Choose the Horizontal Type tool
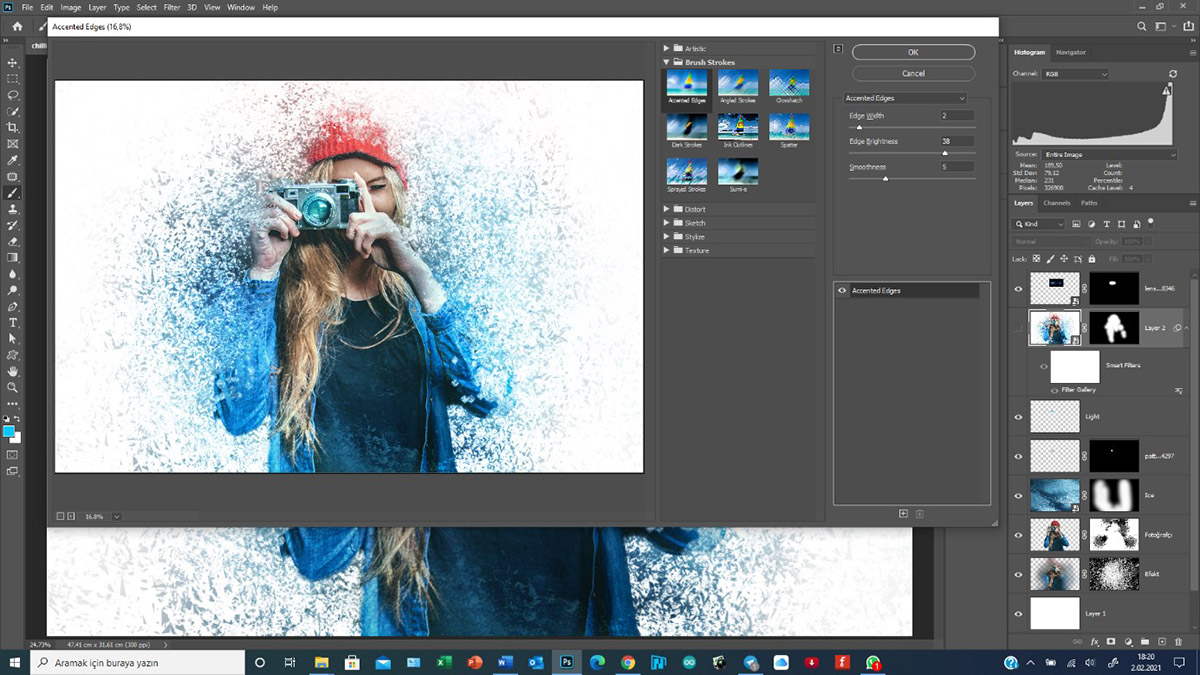The width and height of the screenshot is (1200, 675). click(x=13, y=323)
